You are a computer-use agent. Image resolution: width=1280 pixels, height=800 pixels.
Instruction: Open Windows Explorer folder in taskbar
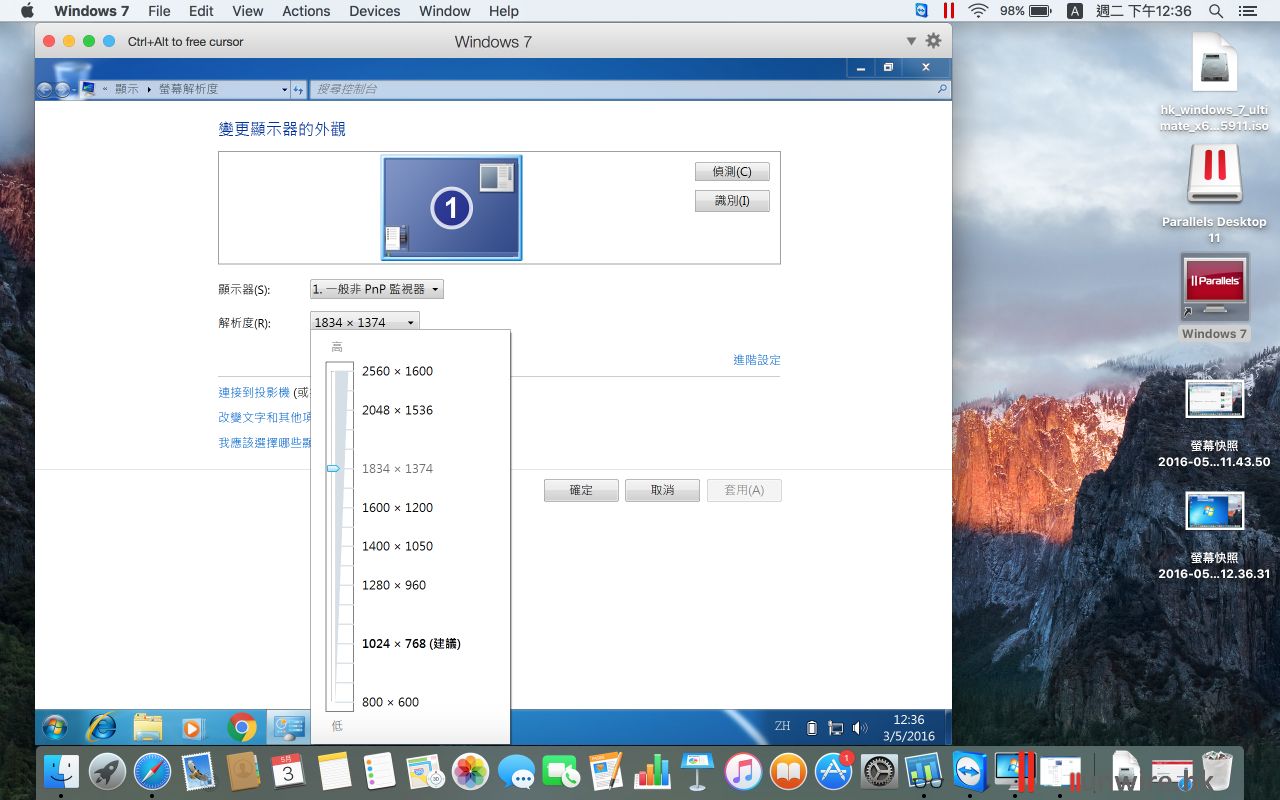point(148,727)
